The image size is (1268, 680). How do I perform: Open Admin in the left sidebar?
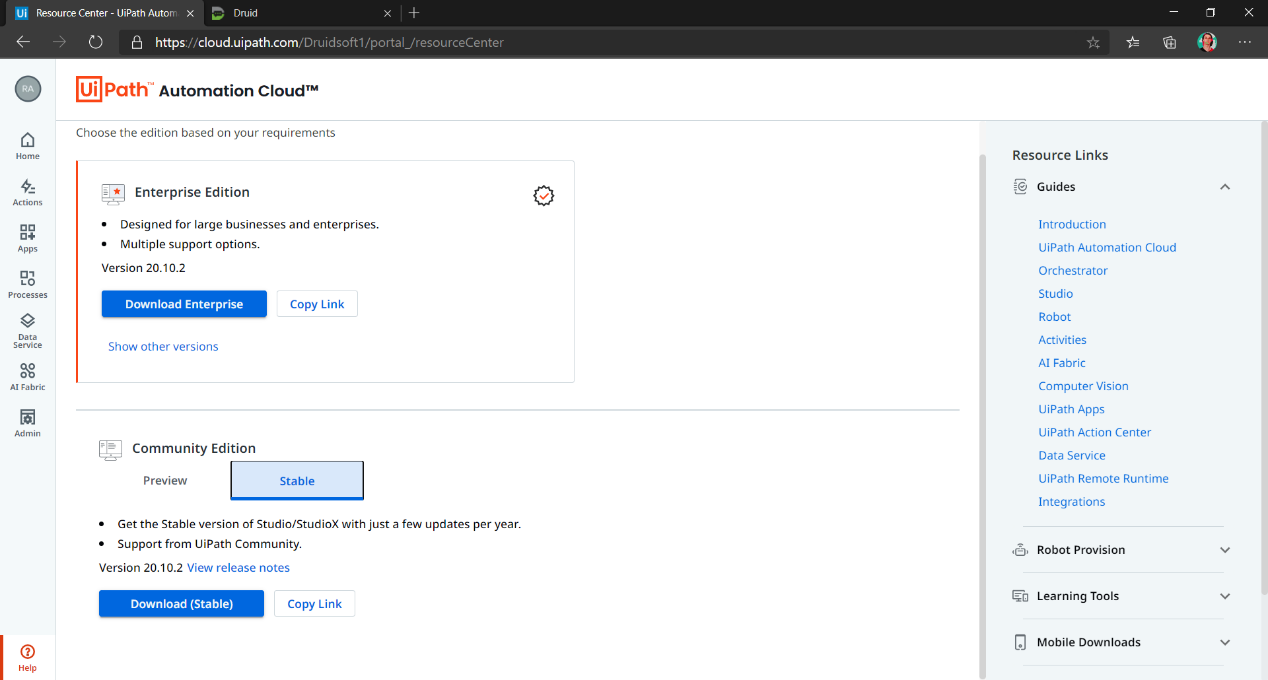click(x=27, y=423)
